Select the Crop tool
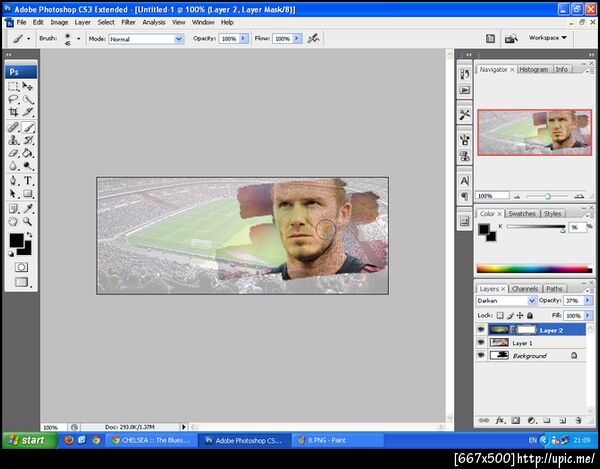600x469 pixels. [x=14, y=113]
